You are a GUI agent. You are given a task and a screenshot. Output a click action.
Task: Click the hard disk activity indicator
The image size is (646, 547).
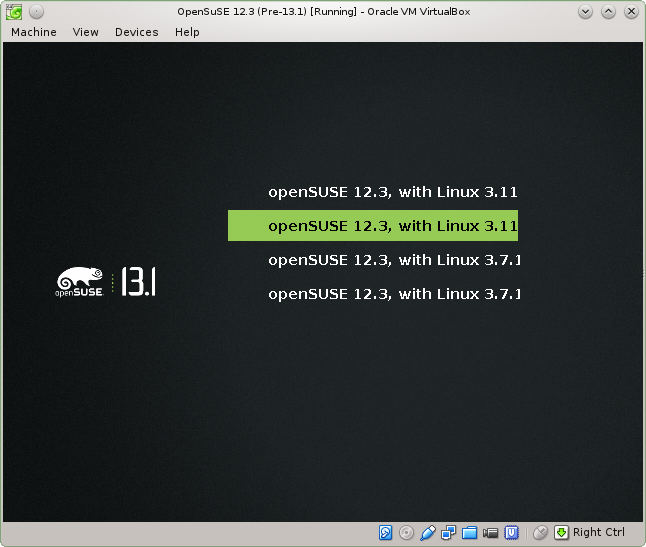click(385, 533)
